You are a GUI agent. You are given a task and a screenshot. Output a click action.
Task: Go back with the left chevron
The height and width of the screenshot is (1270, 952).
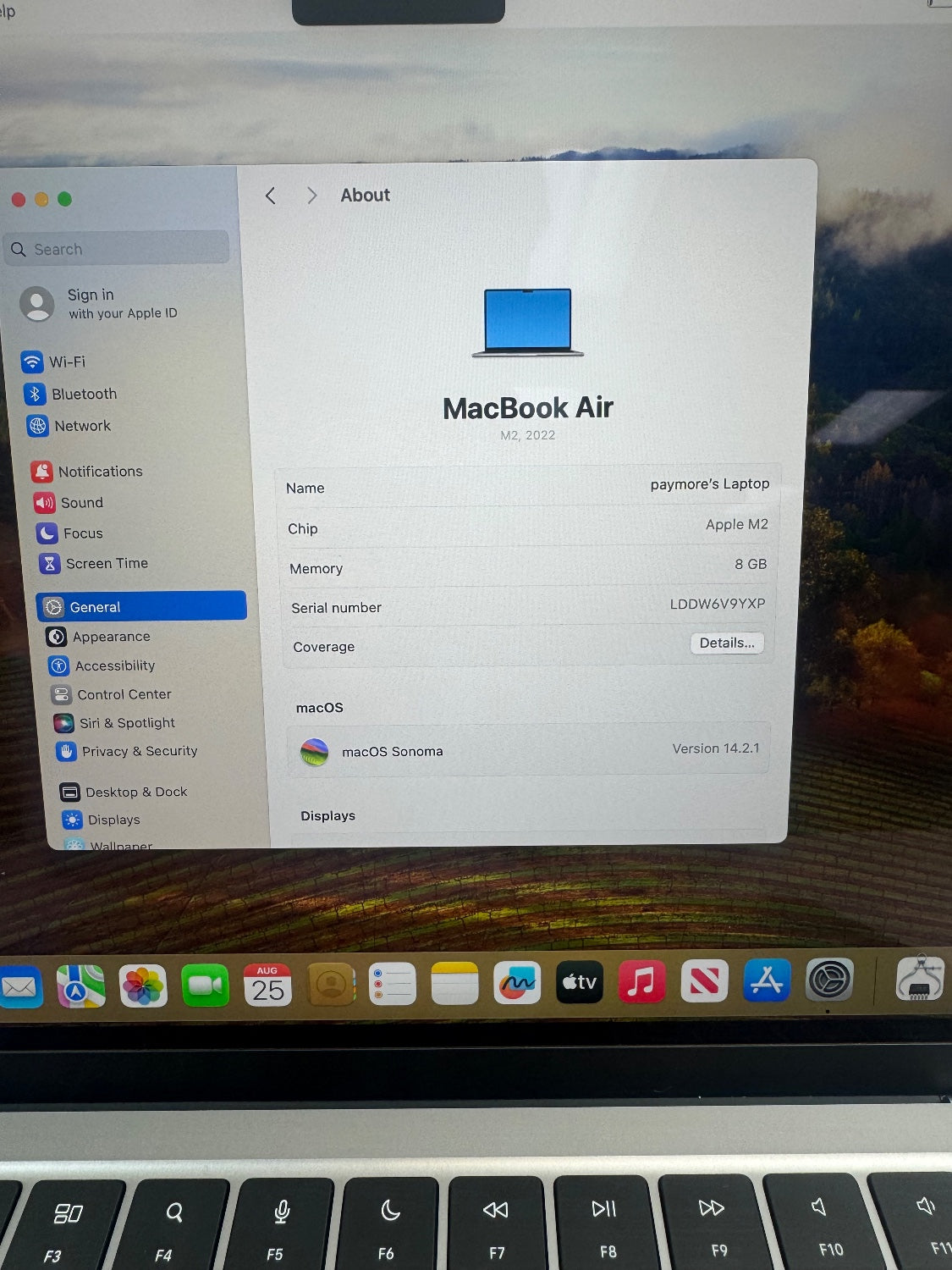point(271,196)
